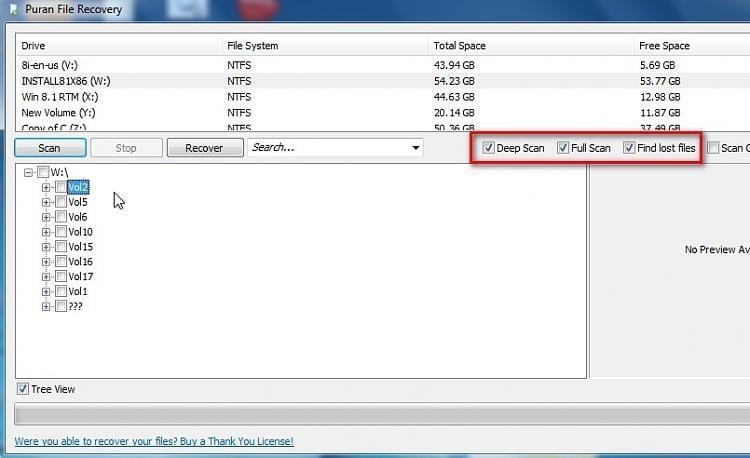The height and width of the screenshot is (458, 750).
Task: Disable the Full Scan option
Action: [563, 148]
